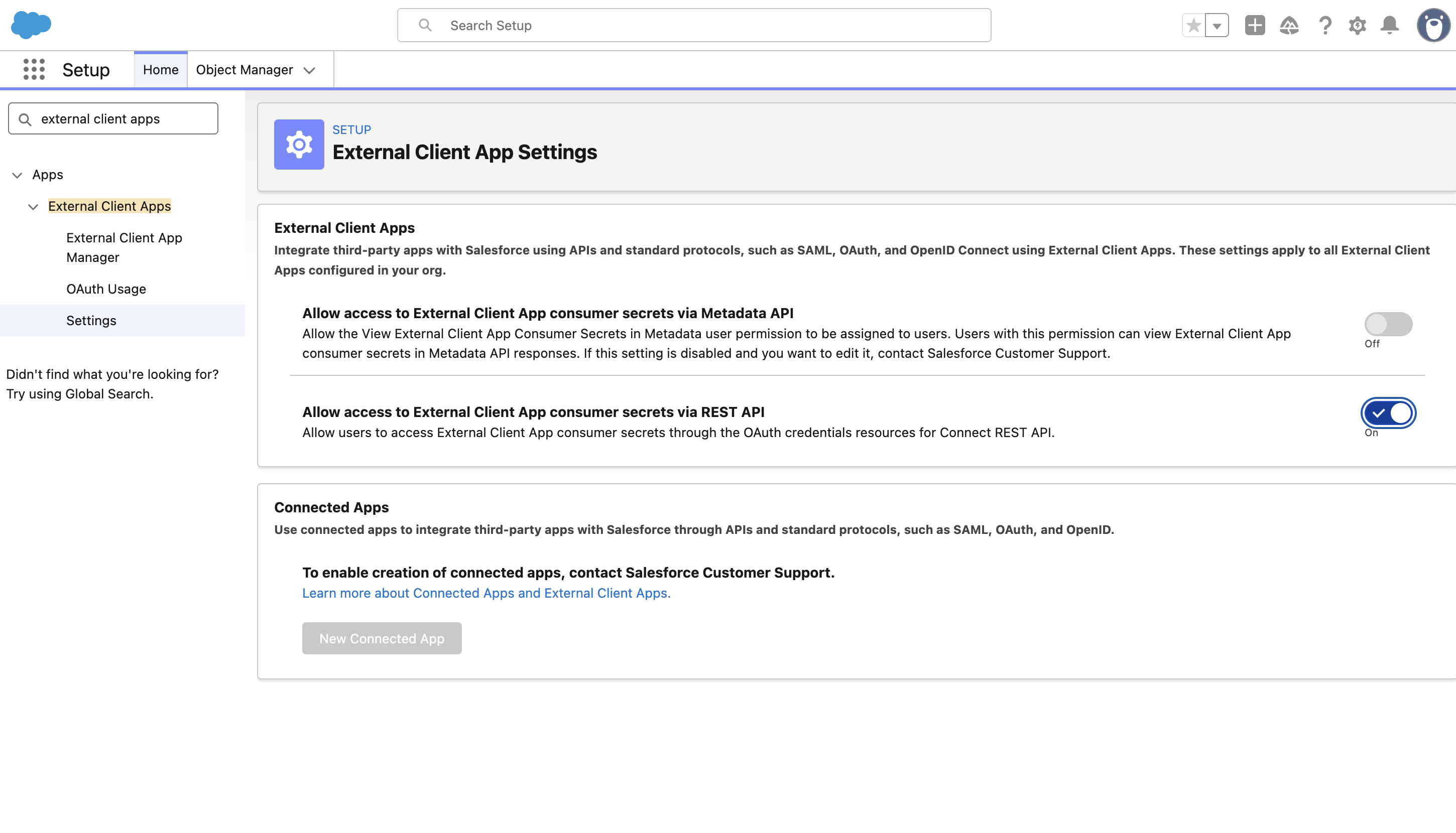Open the Trailhead guidance icon

1289,25
